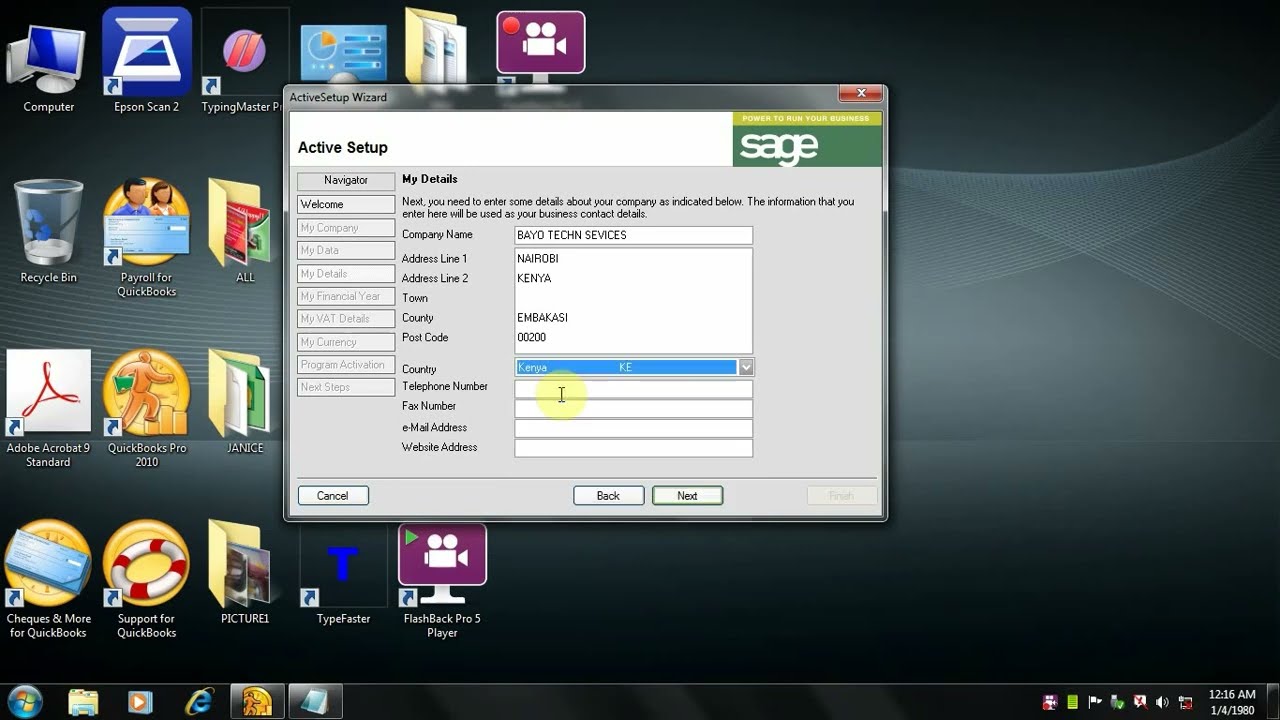
Task: Select the Welcome step in the sidebar
Action: pos(346,204)
